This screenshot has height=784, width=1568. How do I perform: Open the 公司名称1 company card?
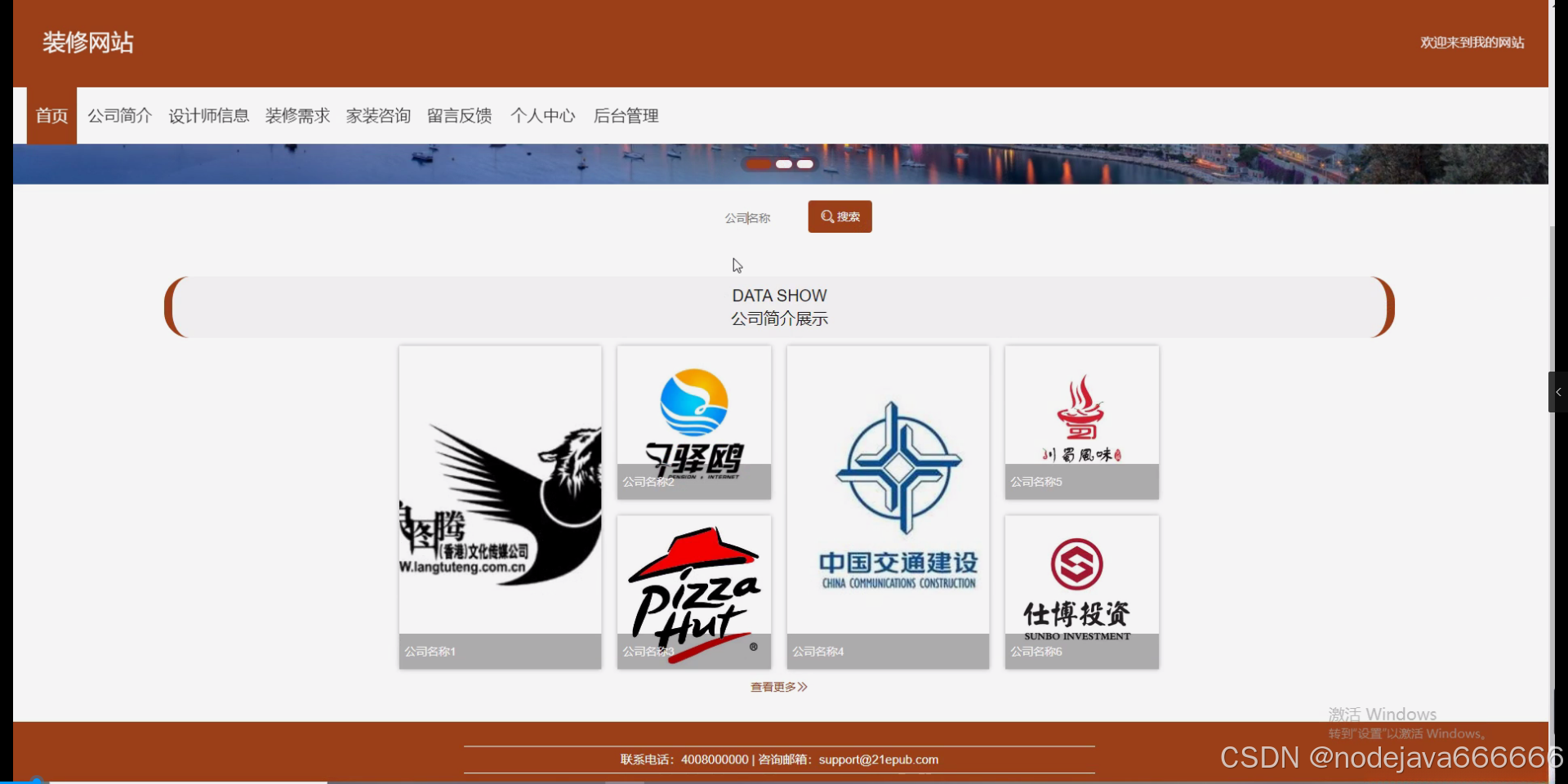tap(500, 507)
